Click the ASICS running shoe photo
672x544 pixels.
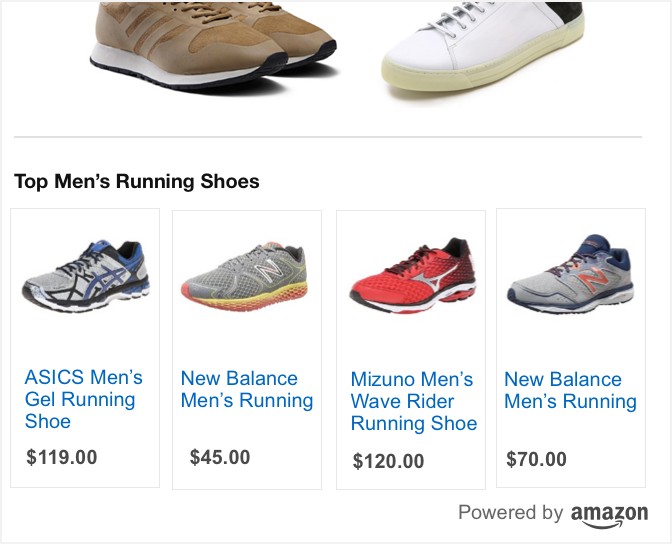[x=85, y=274]
